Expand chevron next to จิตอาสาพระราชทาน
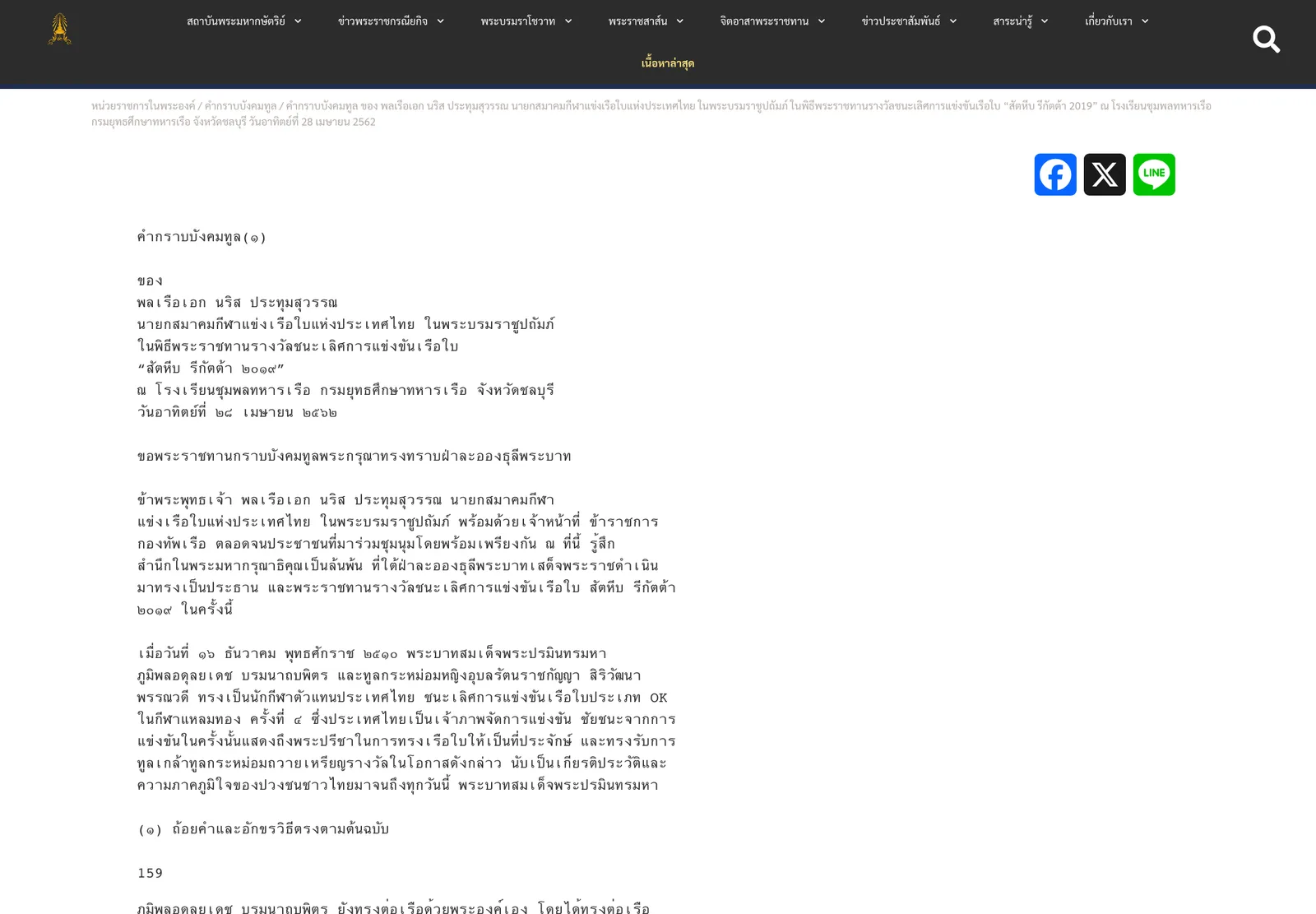 pyautogui.click(x=821, y=21)
